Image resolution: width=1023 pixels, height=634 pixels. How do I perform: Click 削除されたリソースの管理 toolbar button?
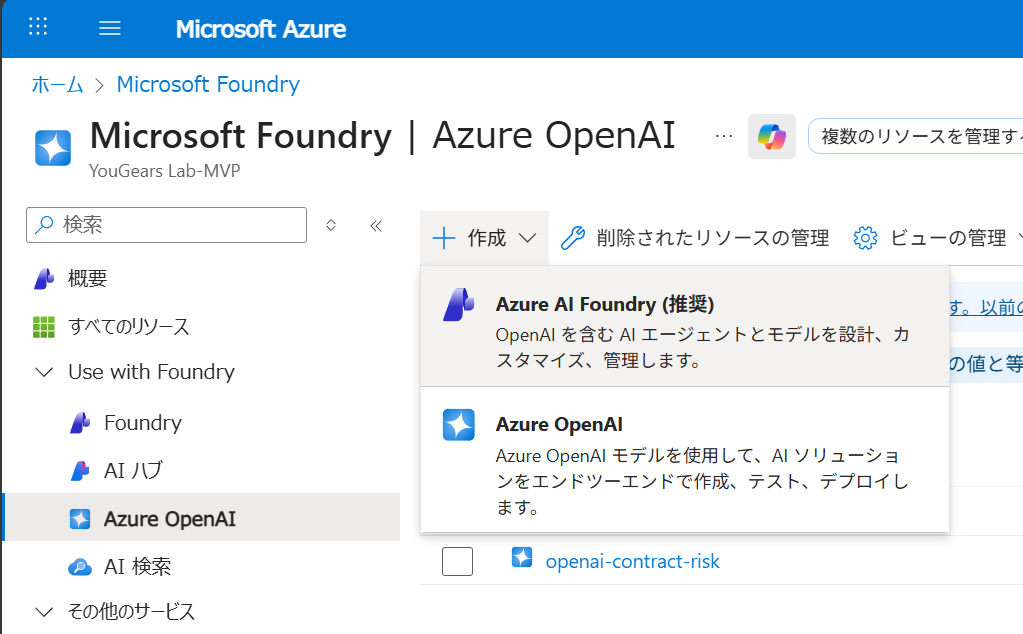tap(695, 238)
